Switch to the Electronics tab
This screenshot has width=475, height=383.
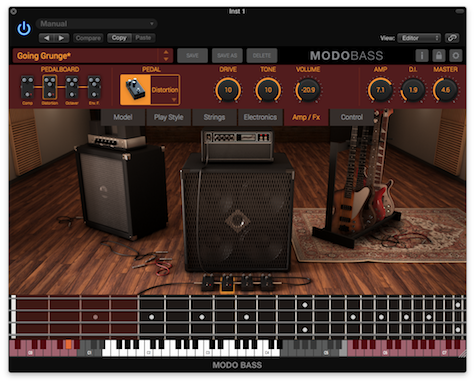(x=260, y=117)
